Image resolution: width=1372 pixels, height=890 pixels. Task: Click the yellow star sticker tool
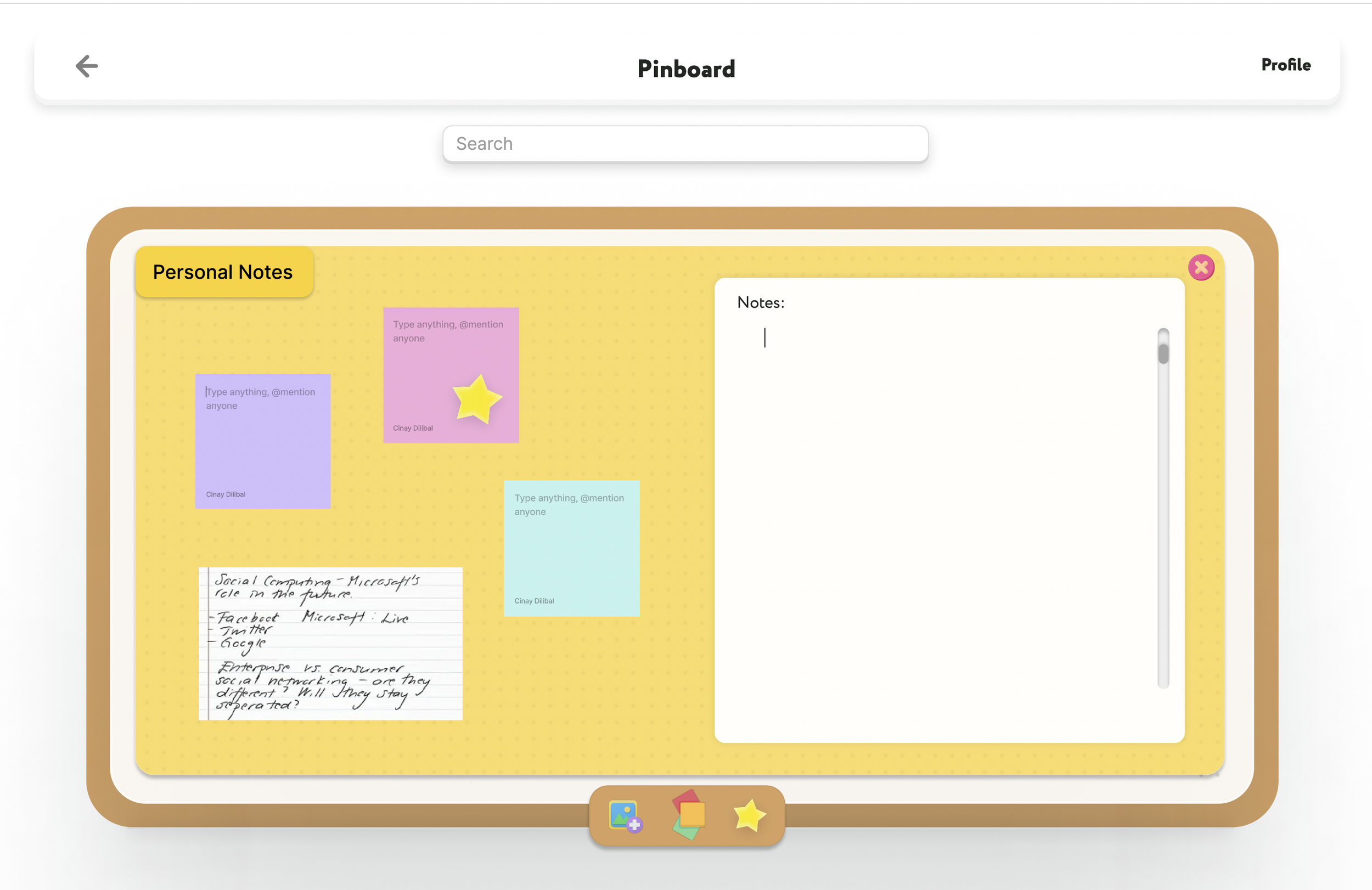749,815
